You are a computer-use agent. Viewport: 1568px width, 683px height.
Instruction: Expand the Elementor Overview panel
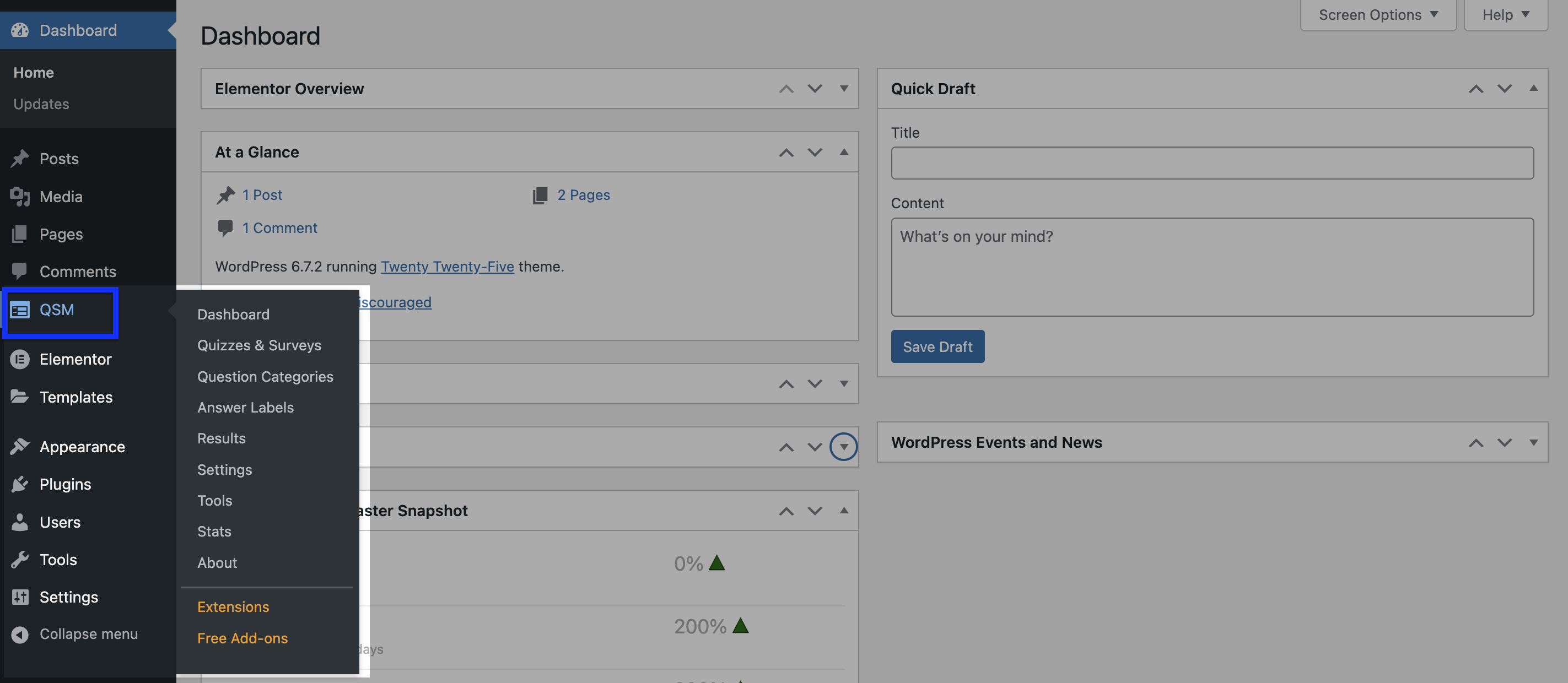[843, 88]
